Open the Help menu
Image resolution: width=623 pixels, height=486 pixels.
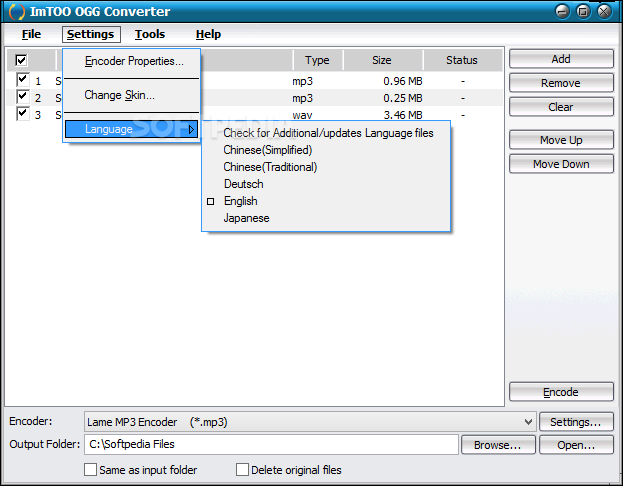tap(208, 34)
